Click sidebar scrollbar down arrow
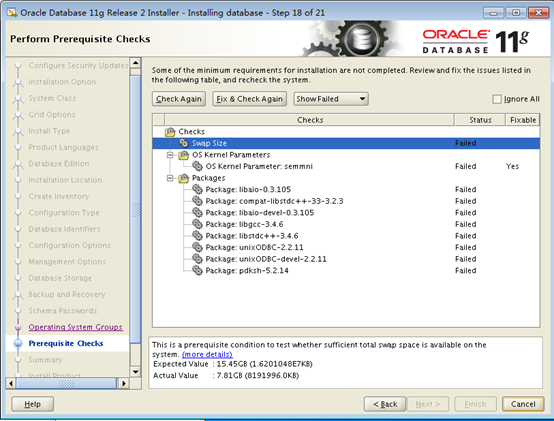The image size is (554, 421). point(135,372)
